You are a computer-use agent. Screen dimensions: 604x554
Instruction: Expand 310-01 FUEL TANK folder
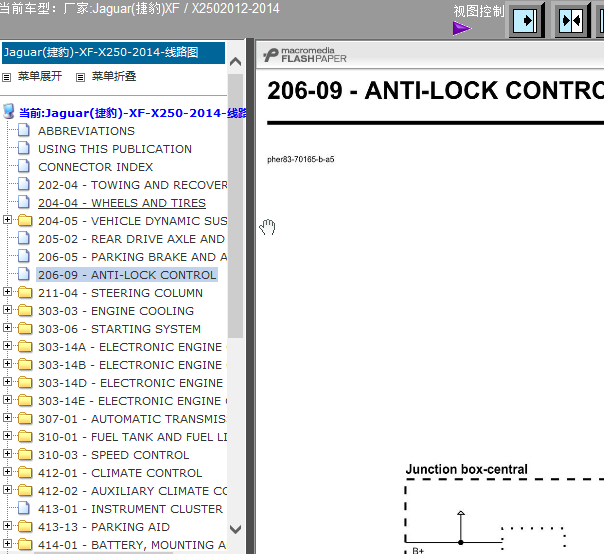pyautogui.click(x=7, y=436)
